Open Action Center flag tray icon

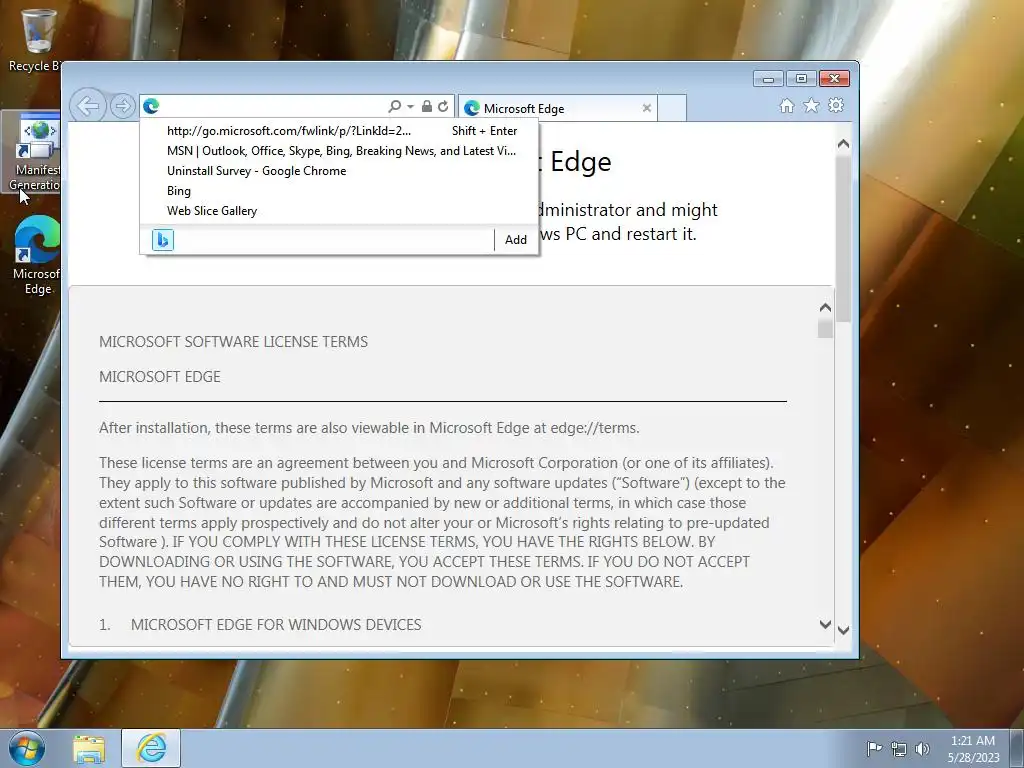click(x=874, y=748)
